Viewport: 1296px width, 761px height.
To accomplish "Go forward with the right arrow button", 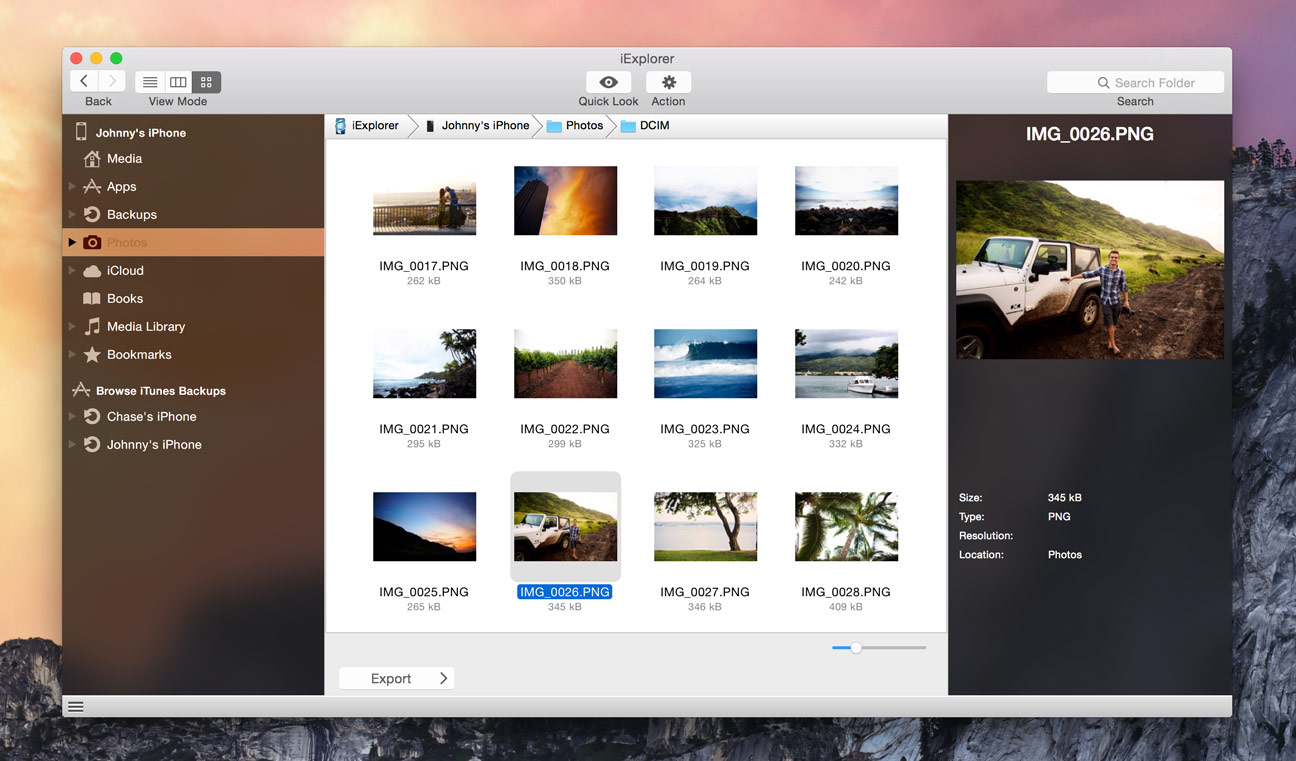I will [x=112, y=82].
